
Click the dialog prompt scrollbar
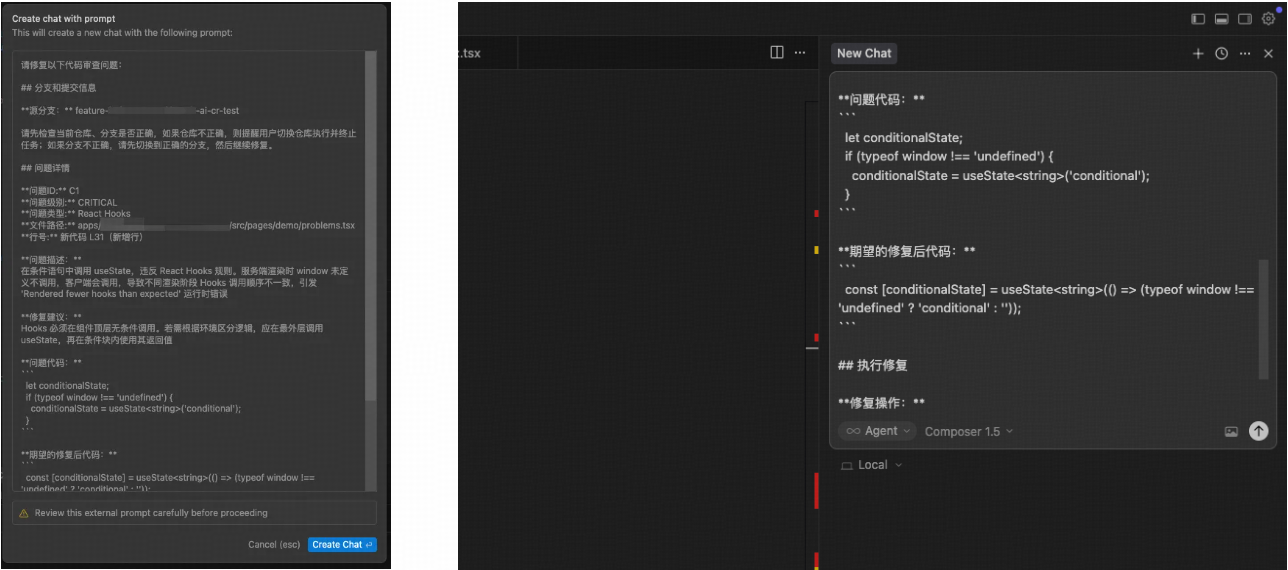click(x=371, y=225)
